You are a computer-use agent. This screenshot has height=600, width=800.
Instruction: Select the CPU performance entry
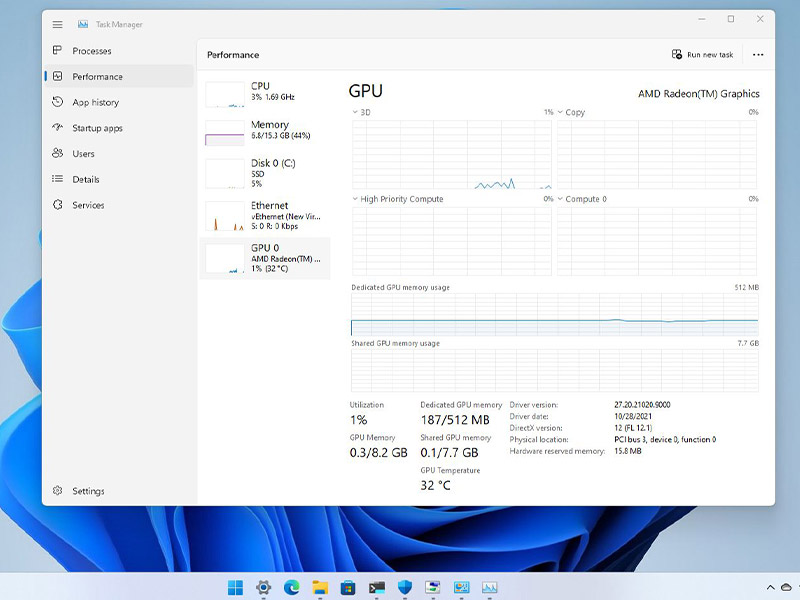[x=265, y=92]
